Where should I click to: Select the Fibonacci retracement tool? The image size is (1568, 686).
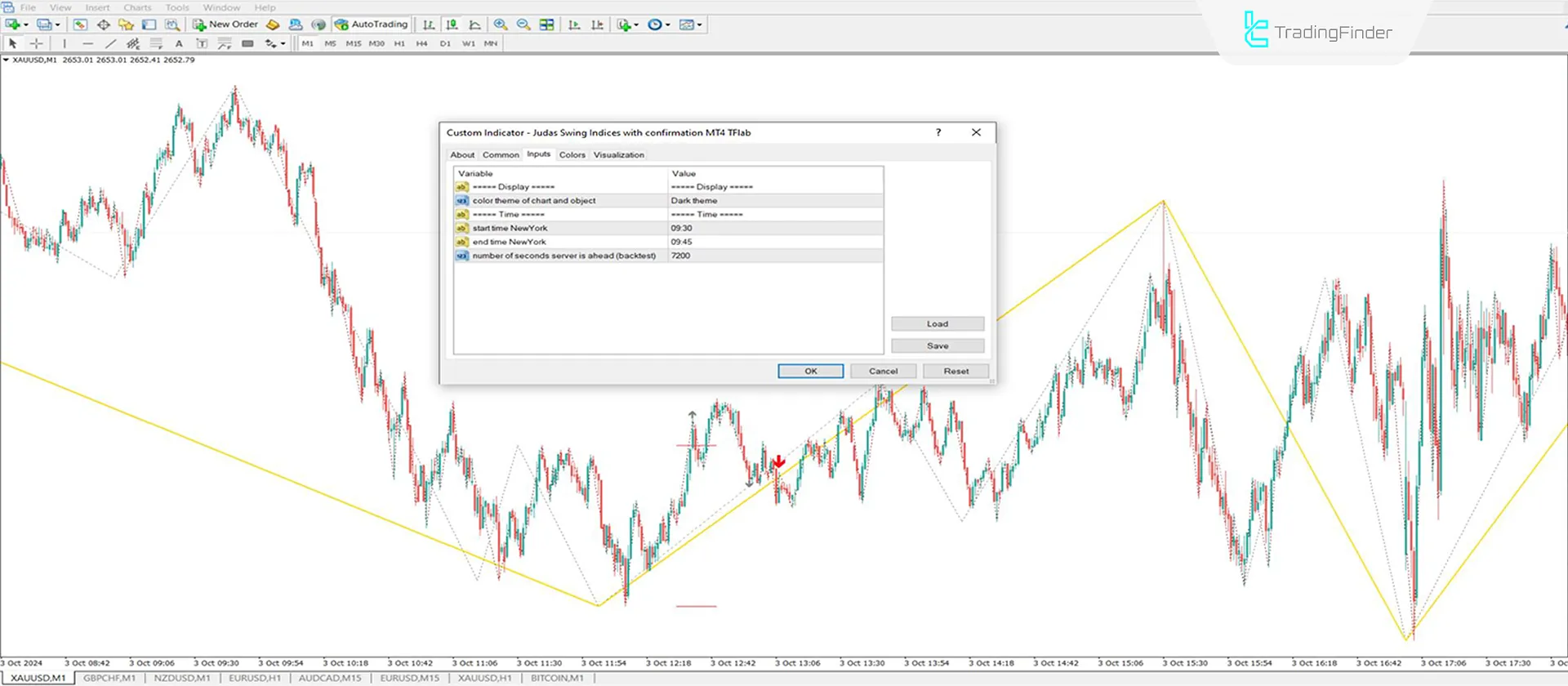[x=156, y=43]
